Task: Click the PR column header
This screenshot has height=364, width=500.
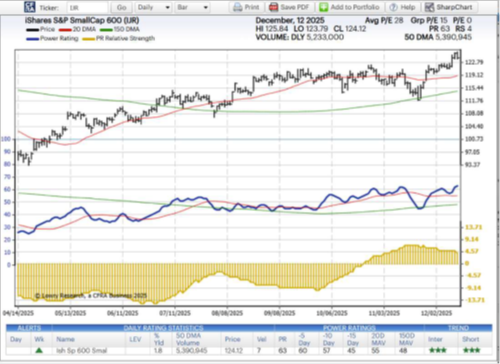Action: (283, 339)
